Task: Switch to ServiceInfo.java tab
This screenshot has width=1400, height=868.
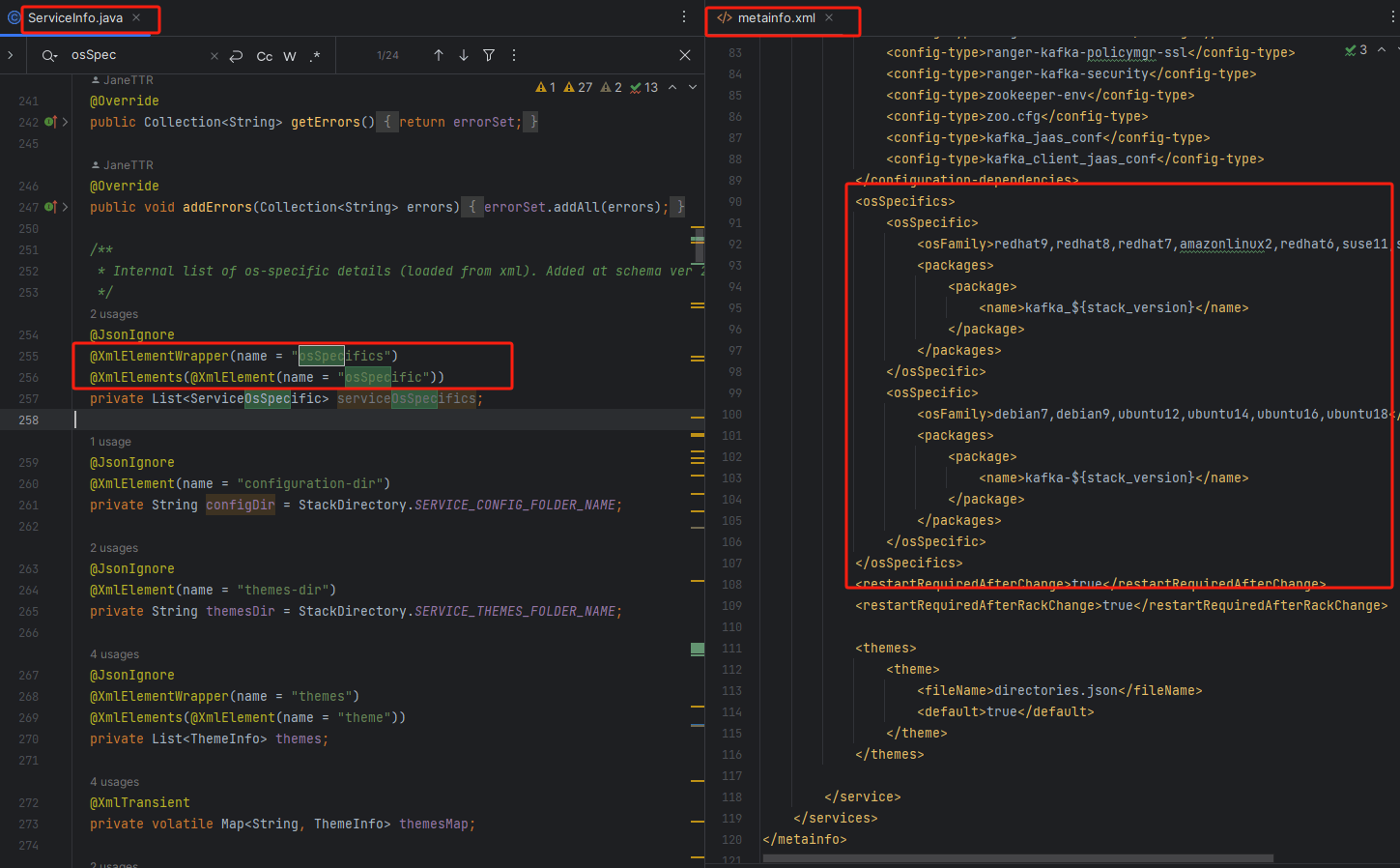Action: click(75, 17)
